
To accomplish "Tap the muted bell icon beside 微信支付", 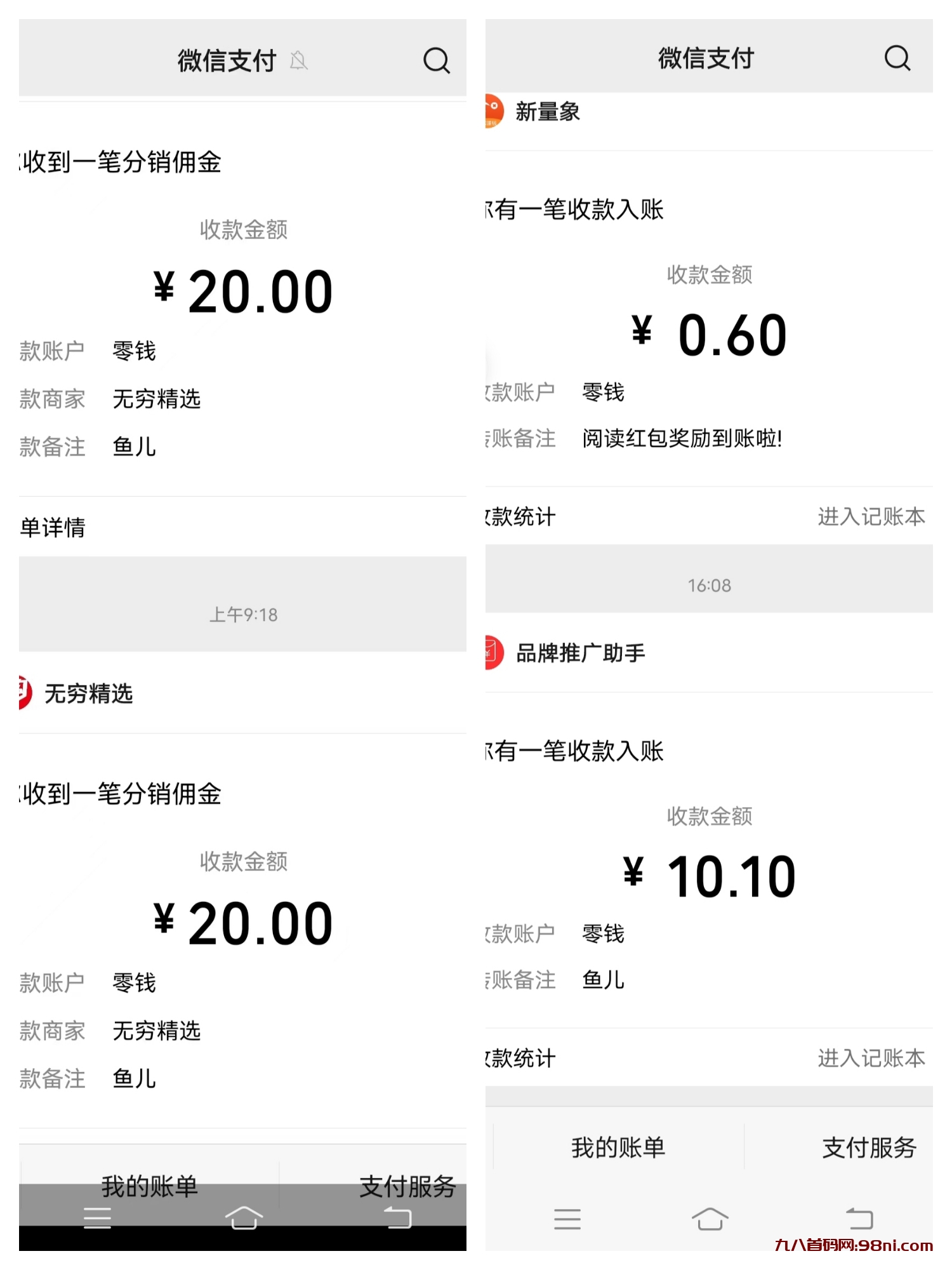I will click(298, 61).
